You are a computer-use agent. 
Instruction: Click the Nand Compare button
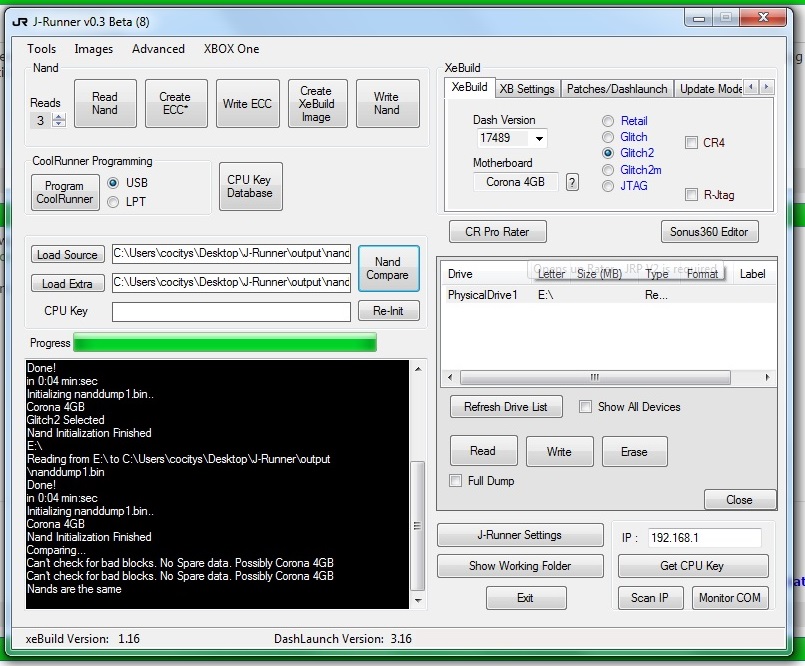coord(389,269)
